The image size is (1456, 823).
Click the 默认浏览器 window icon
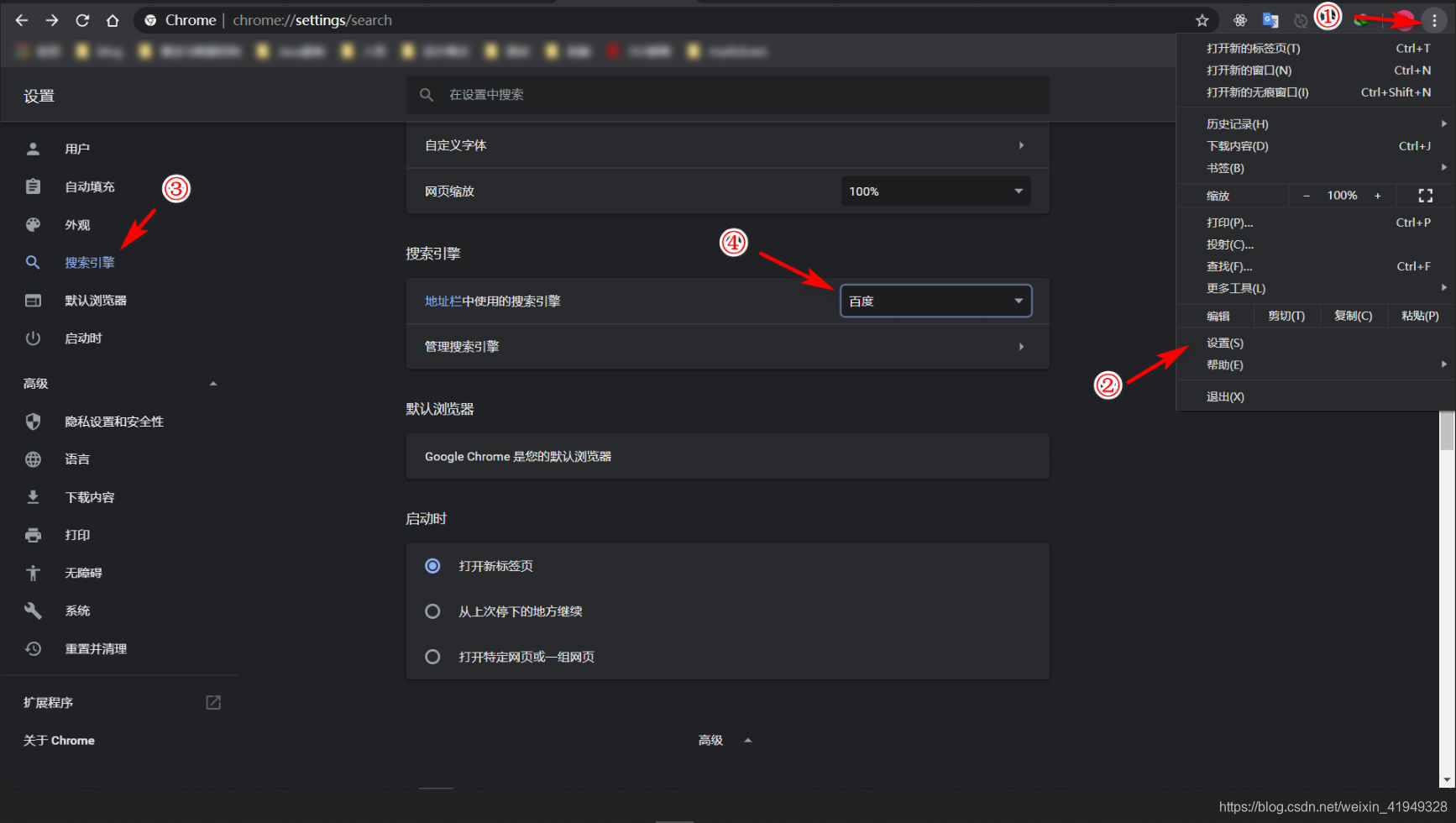[x=33, y=300]
